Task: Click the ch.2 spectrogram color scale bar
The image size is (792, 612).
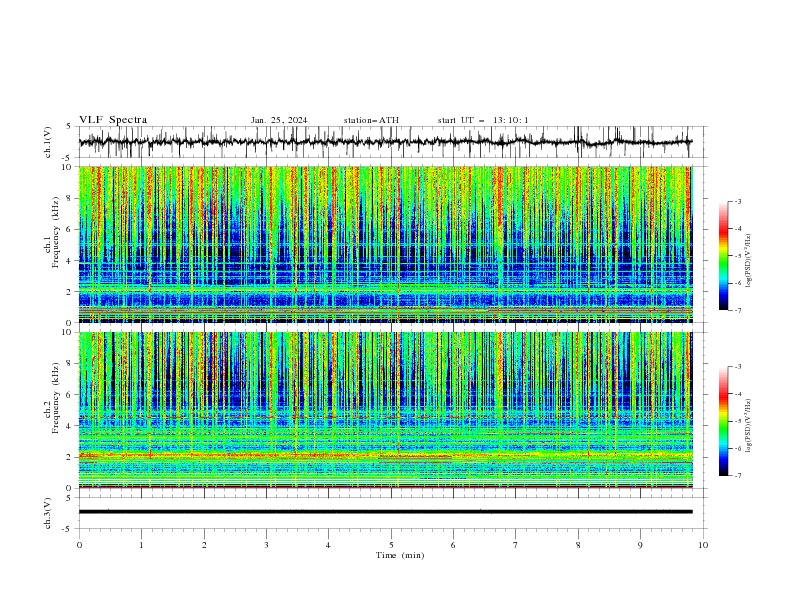Action: [x=723, y=421]
